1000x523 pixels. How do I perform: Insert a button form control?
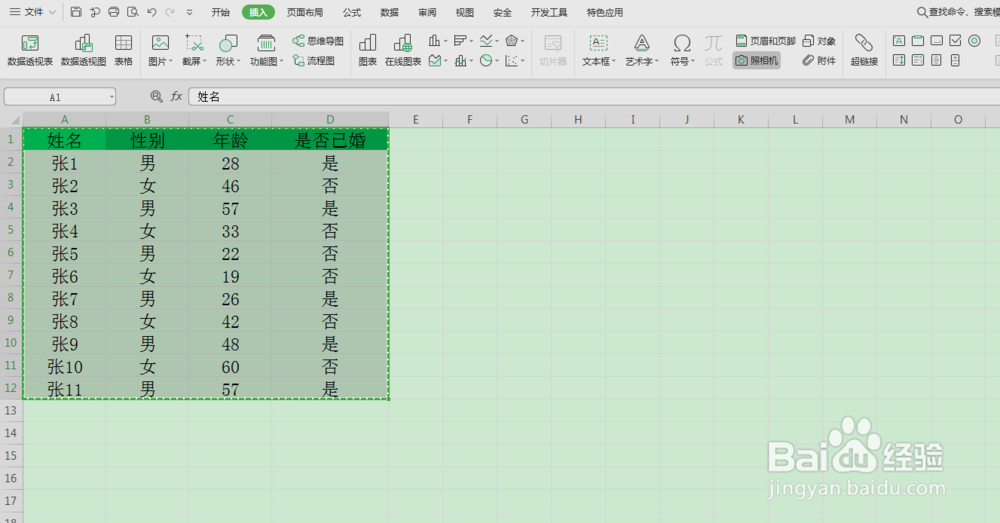936,41
